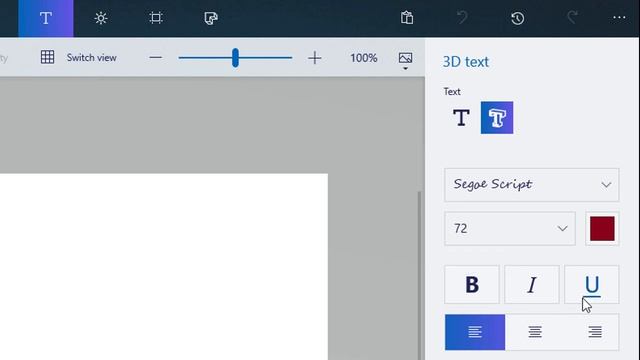Open the History clock icon
640x360 pixels.
[518, 18]
